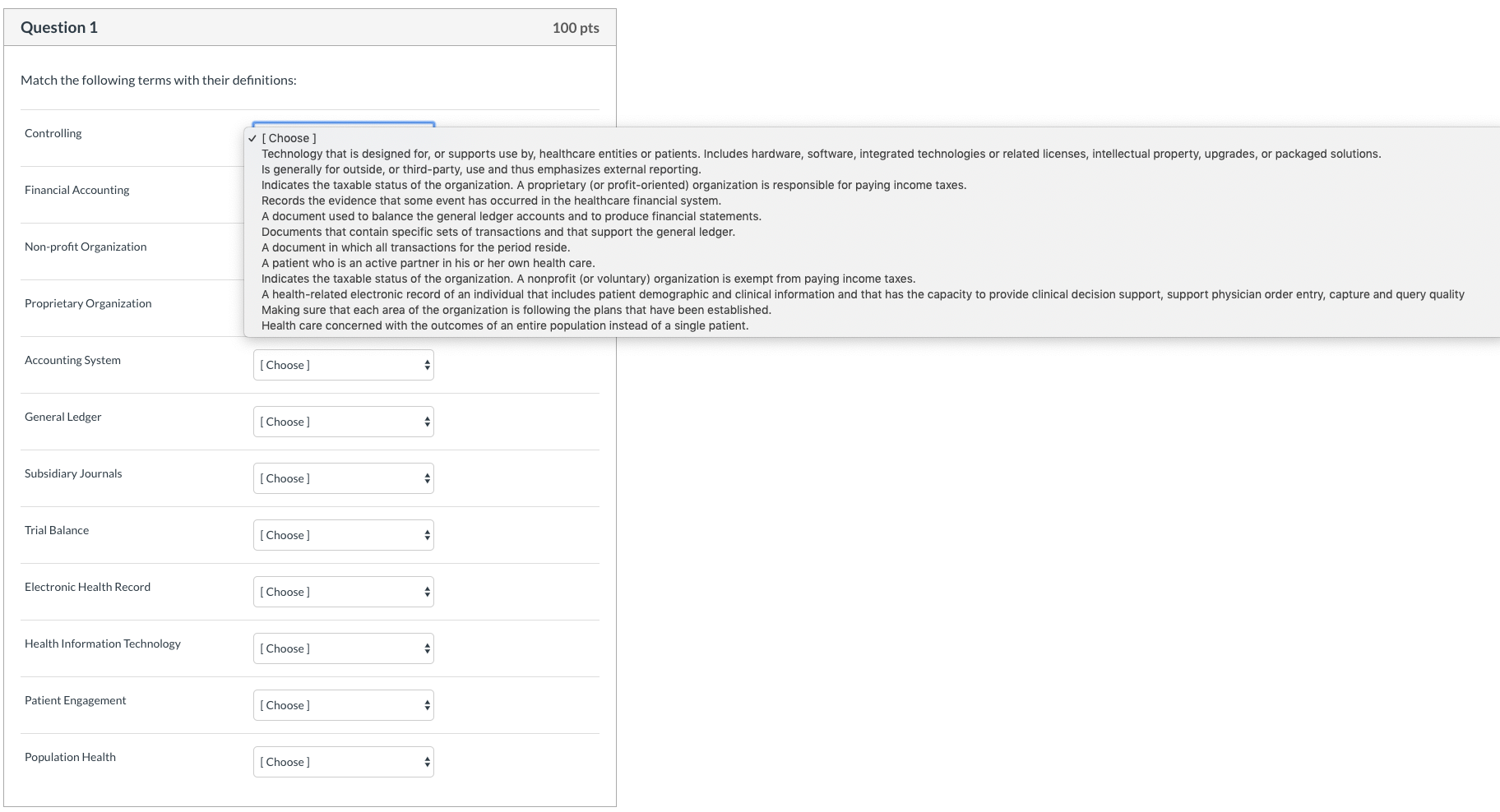
Task: Open the Population Health dropdown
Action: 344,762
